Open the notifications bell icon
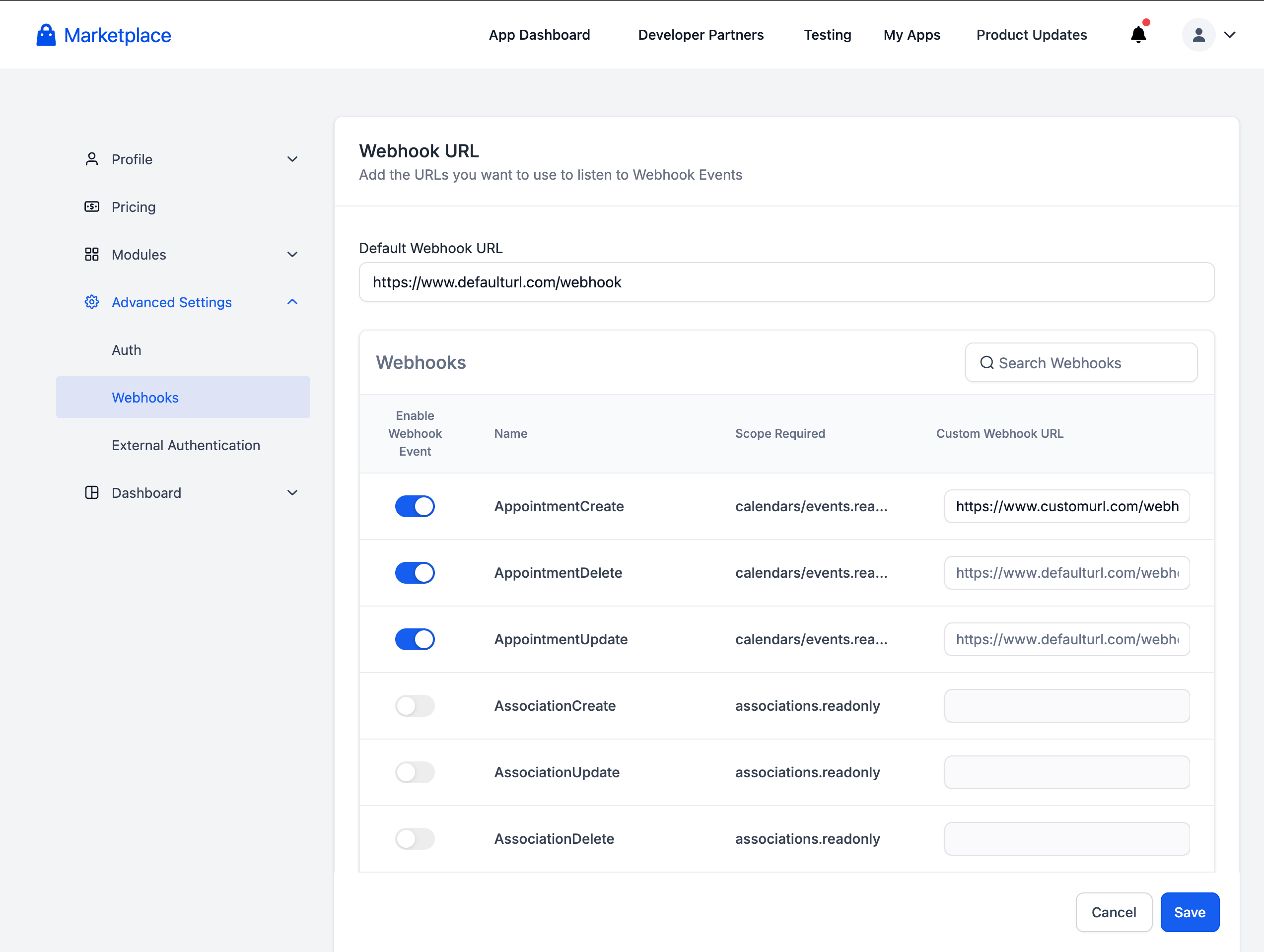 point(1138,35)
